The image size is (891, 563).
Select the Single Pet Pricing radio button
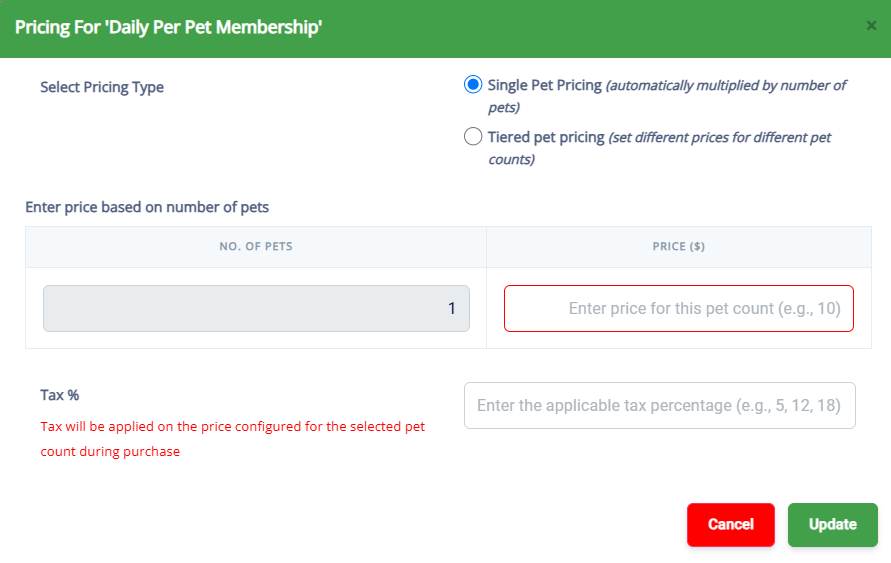(x=473, y=85)
